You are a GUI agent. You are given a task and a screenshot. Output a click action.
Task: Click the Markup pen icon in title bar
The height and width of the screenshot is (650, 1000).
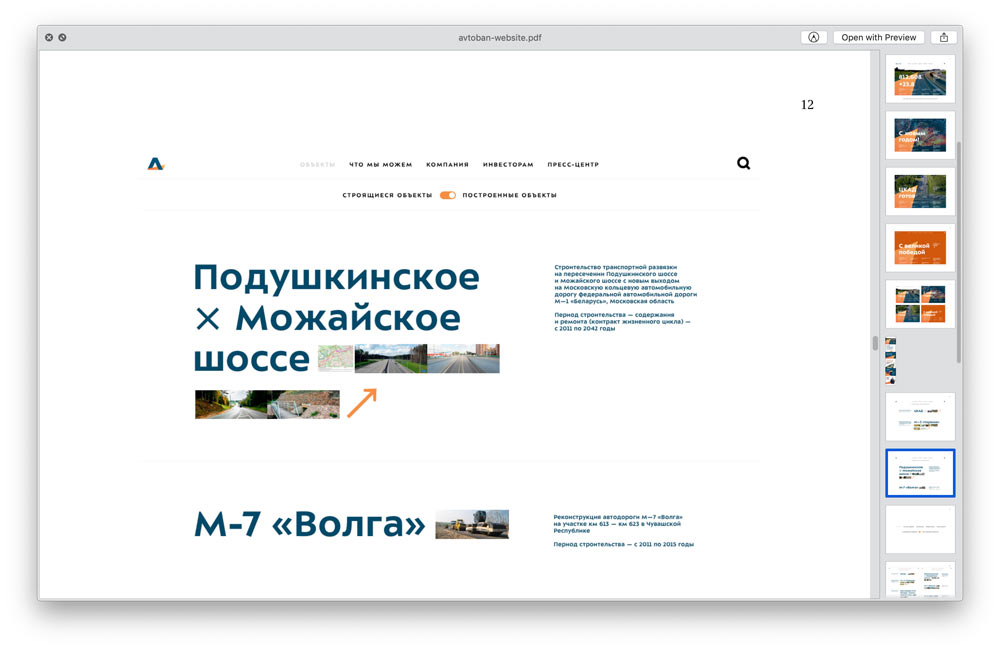pos(814,37)
